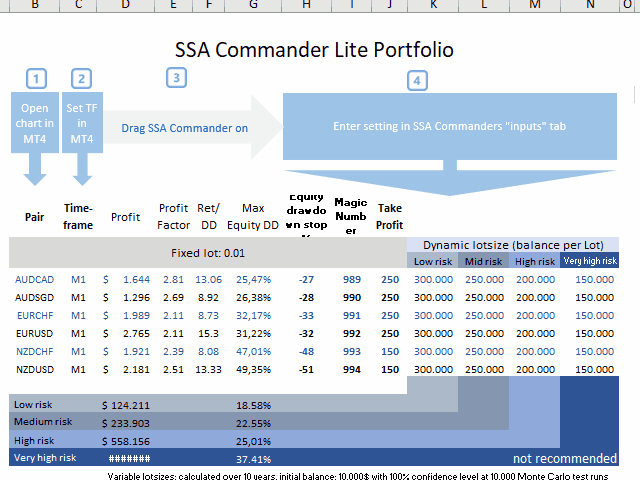Viewport: 640px width, 480px height.
Task: Click the Low risk summary row label
Action: (x=33, y=404)
